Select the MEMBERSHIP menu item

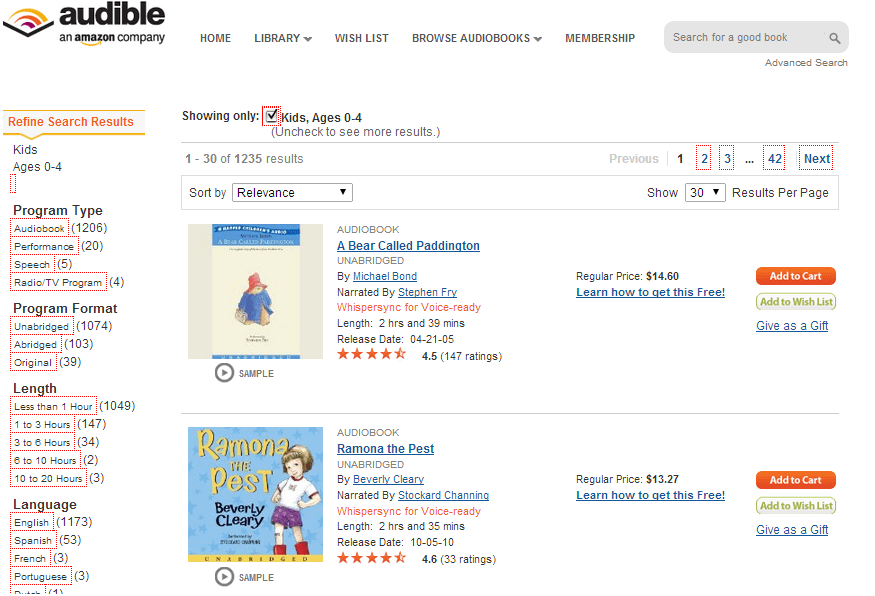pyautogui.click(x=599, y=38)
